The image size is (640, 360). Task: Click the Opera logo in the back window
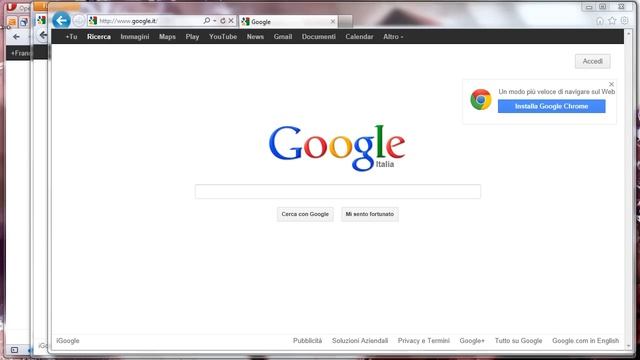[11, 7]
